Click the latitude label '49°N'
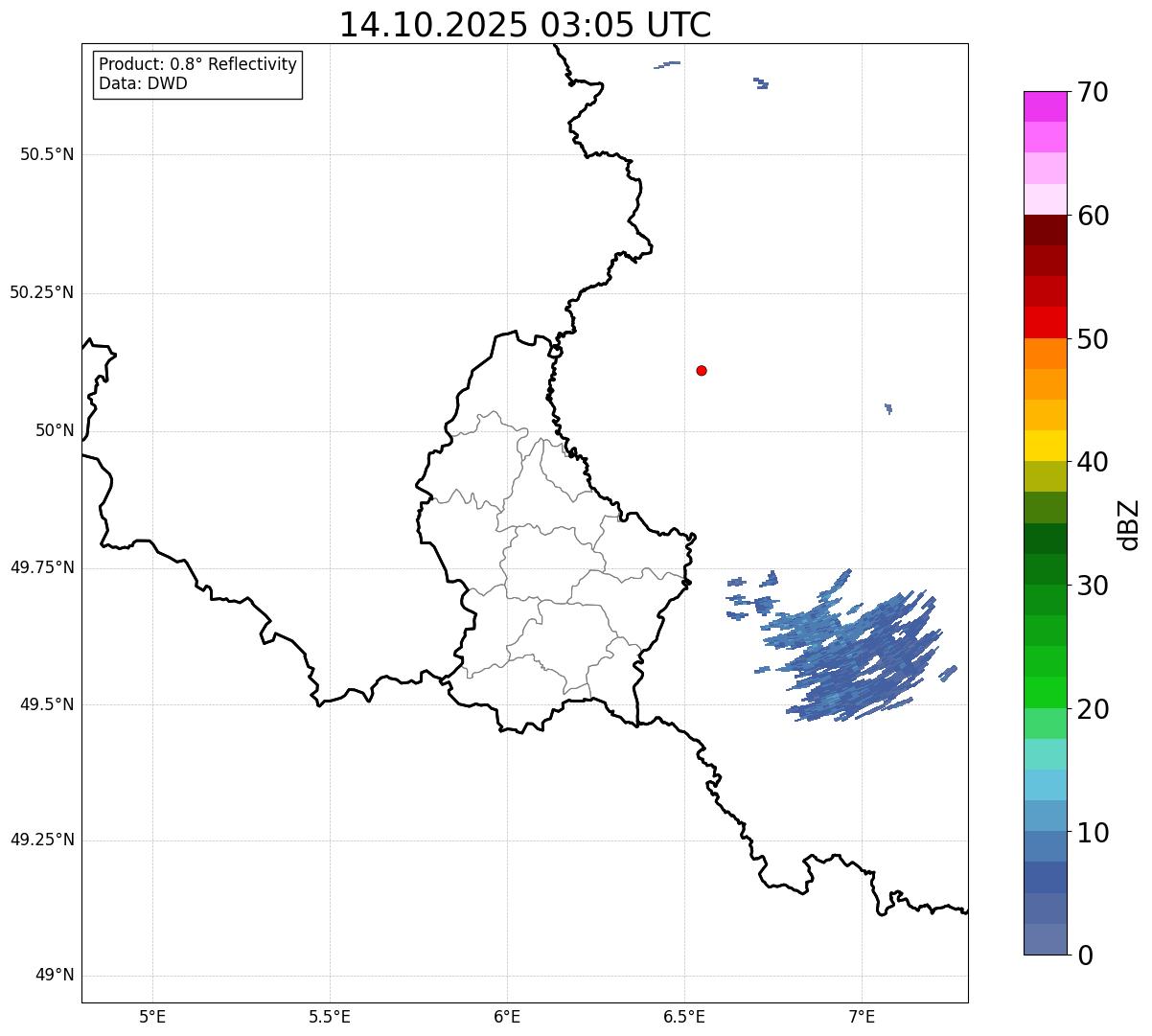The image size is (1152, 1036). pos(55,976)
